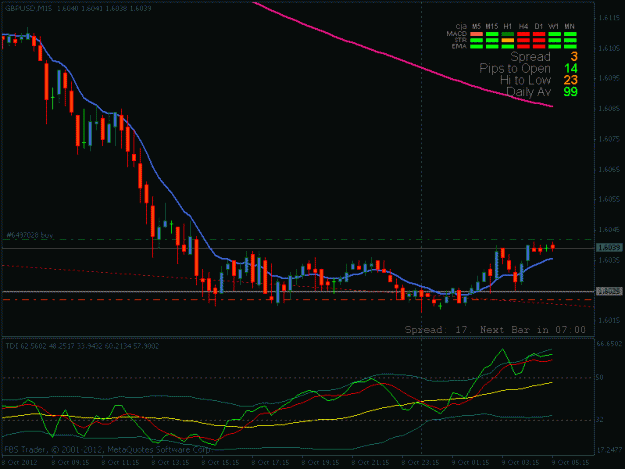The width and height of the screenshot is (625, 469).
Task: Click the STR W1 green signal box
Action: [x=554, y=40]
